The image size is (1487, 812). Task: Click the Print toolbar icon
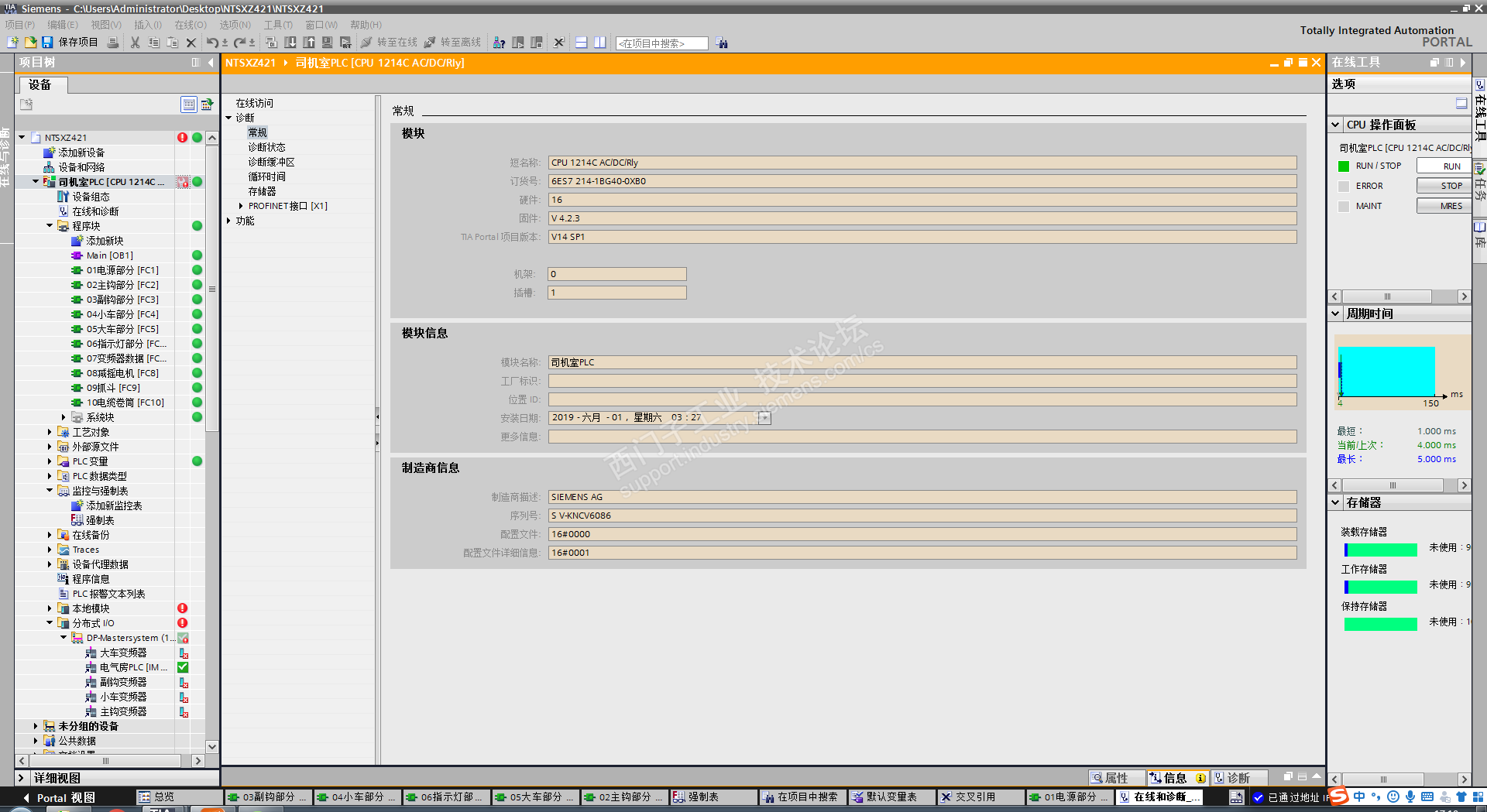(113, 43)
